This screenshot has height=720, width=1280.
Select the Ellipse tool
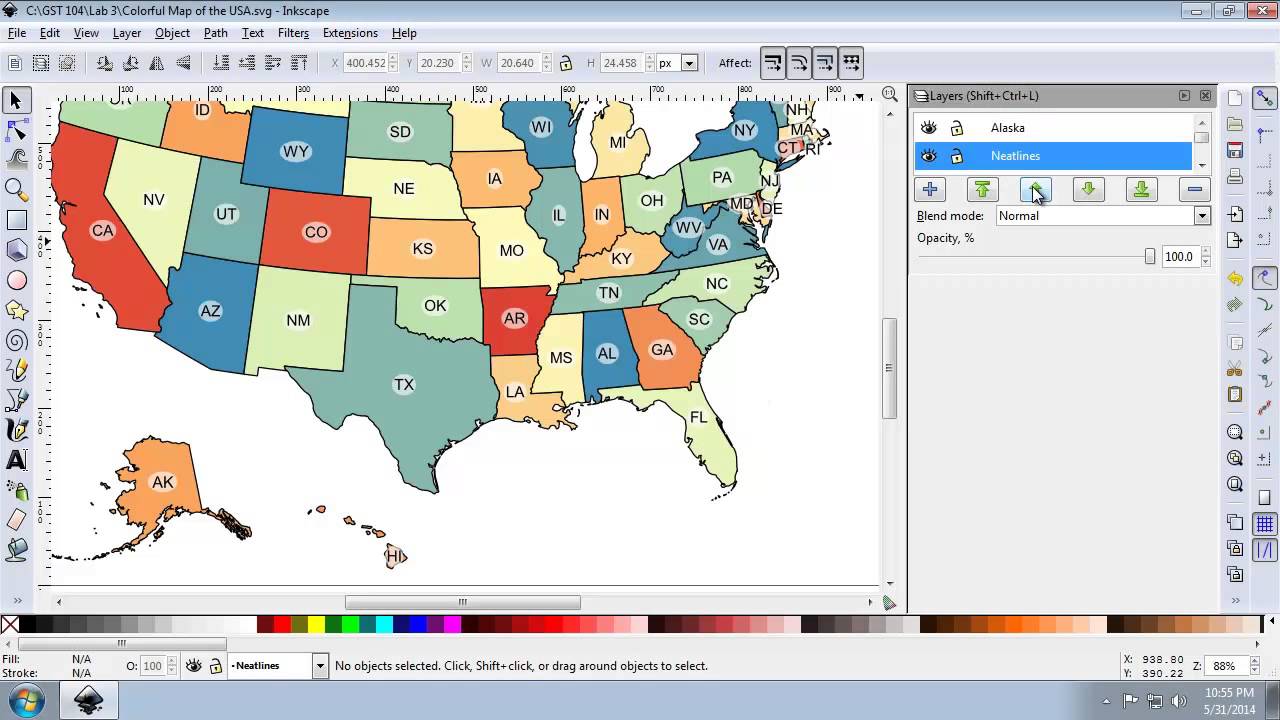click(x=16, y=281)
